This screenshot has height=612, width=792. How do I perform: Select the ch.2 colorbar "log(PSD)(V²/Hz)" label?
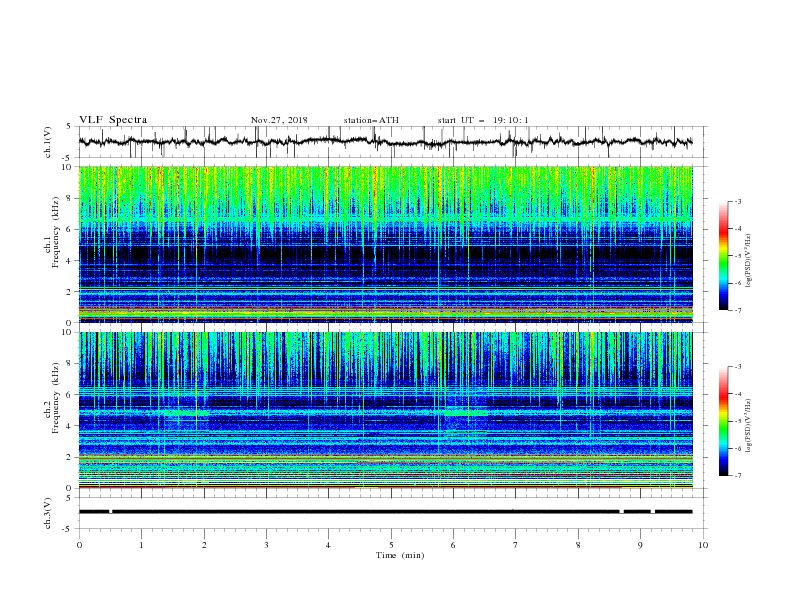point(748,426)
